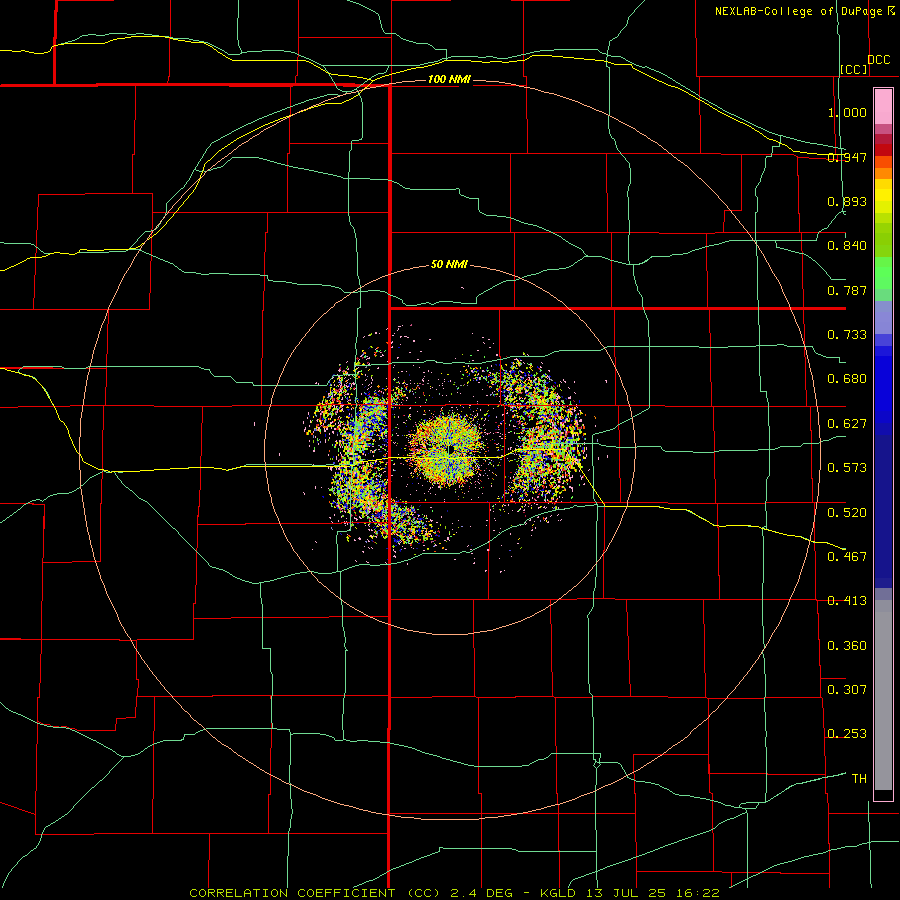Select the 0.573 scale value

847,468
